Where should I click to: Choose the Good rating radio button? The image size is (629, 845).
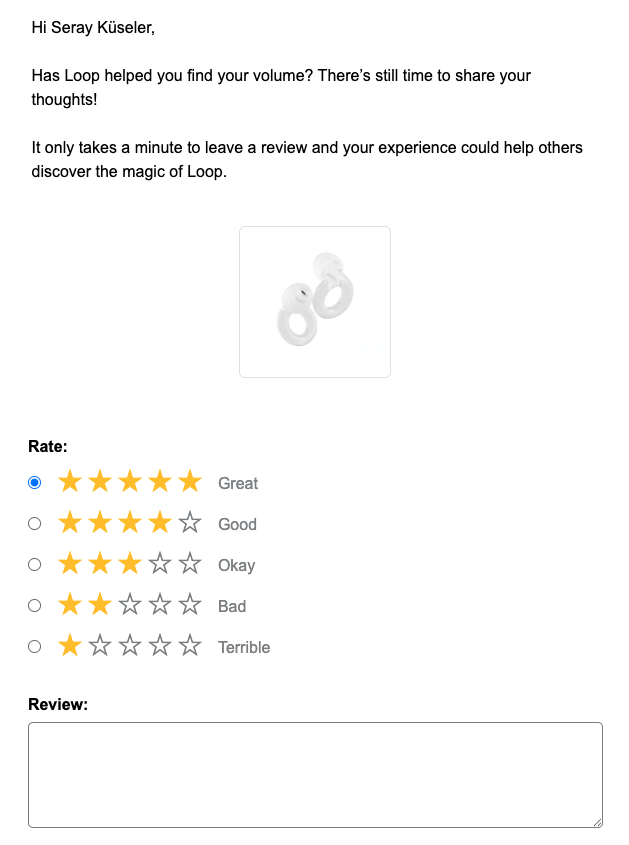[34, 523]
